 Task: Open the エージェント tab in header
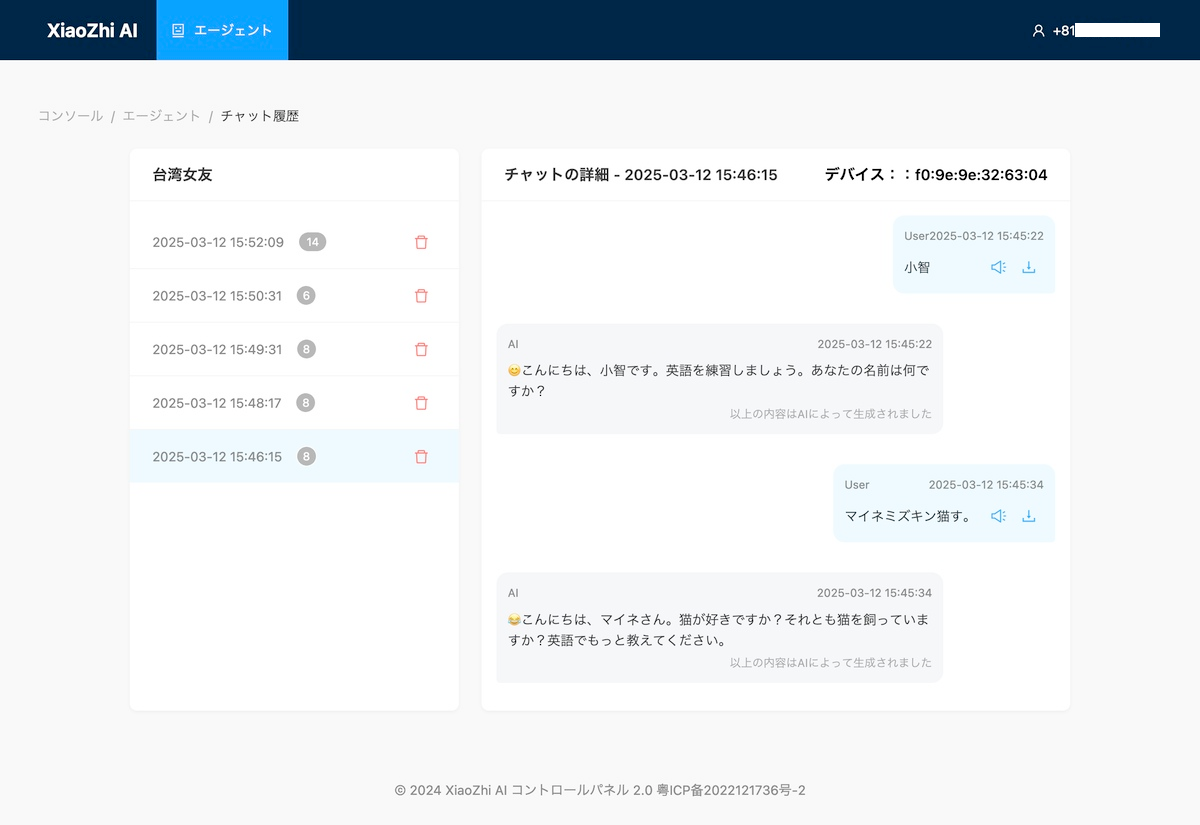(222, 30)
